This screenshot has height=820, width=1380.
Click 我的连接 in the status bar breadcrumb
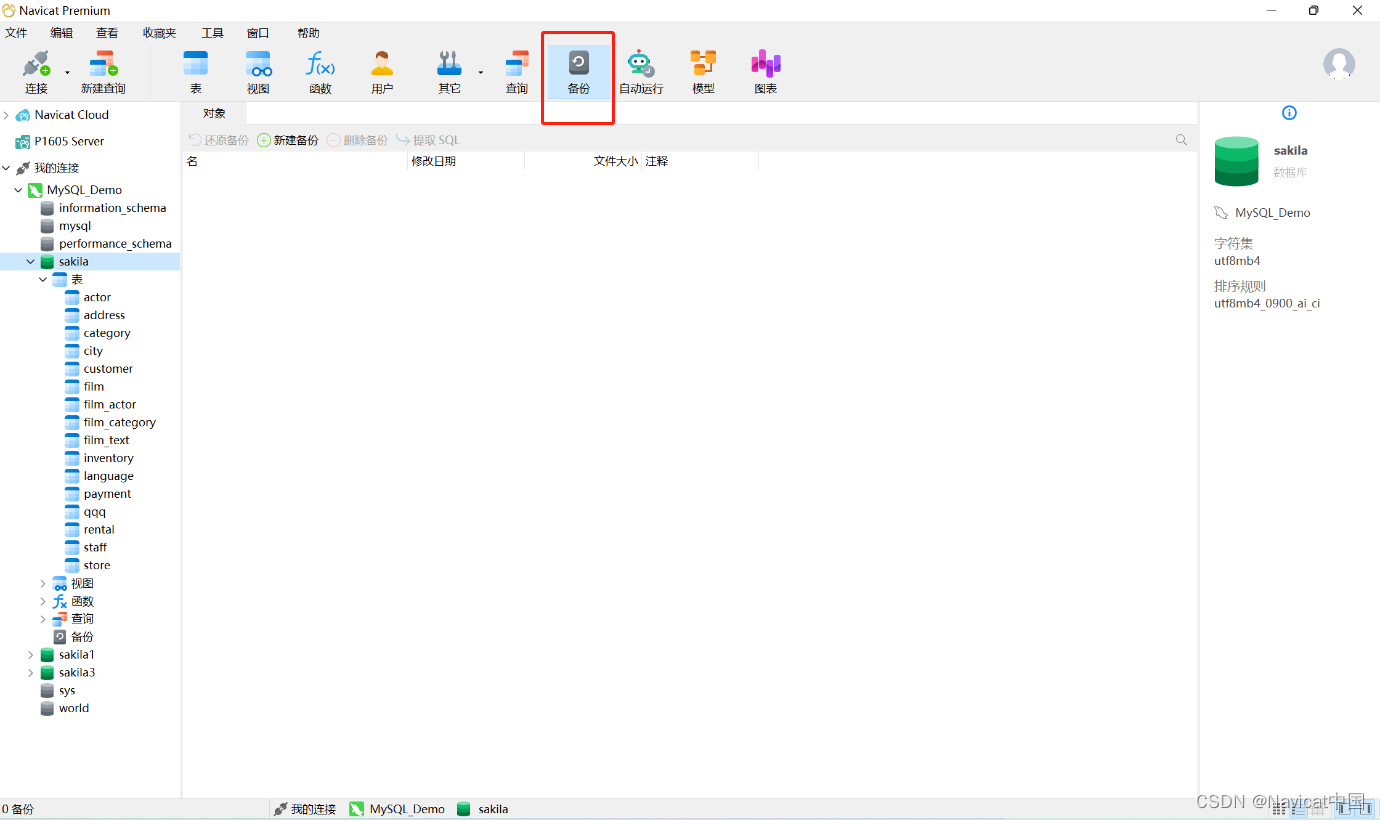(305, 809)
